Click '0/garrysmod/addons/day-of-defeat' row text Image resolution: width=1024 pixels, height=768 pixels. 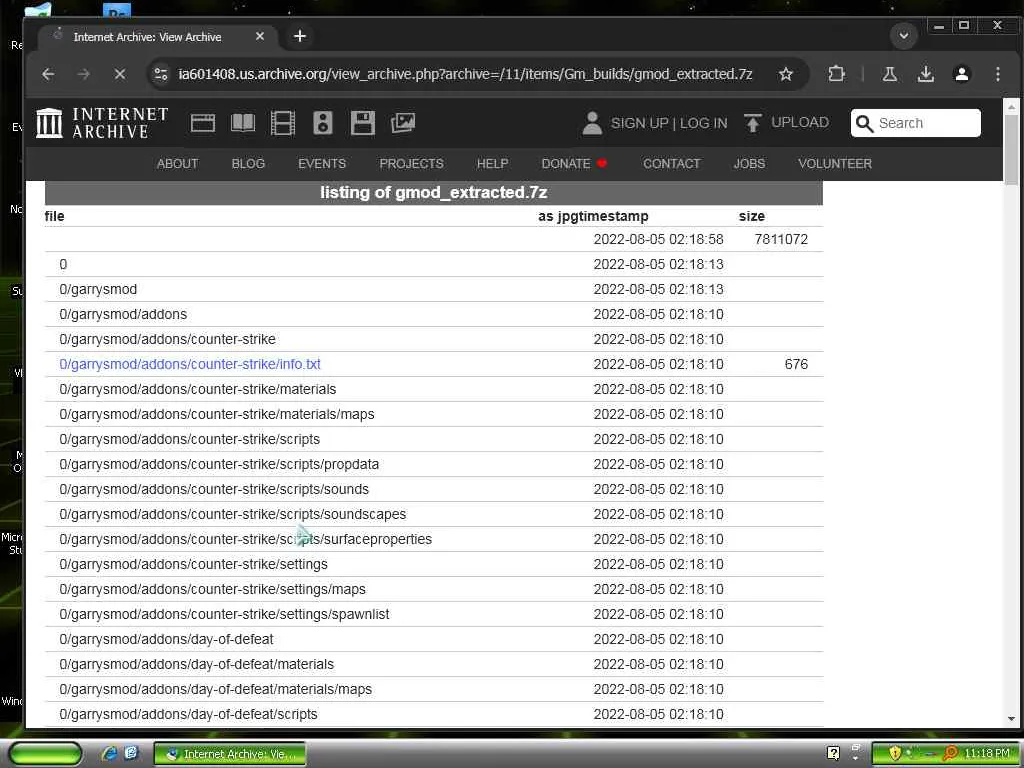click(x=166, y=639)
